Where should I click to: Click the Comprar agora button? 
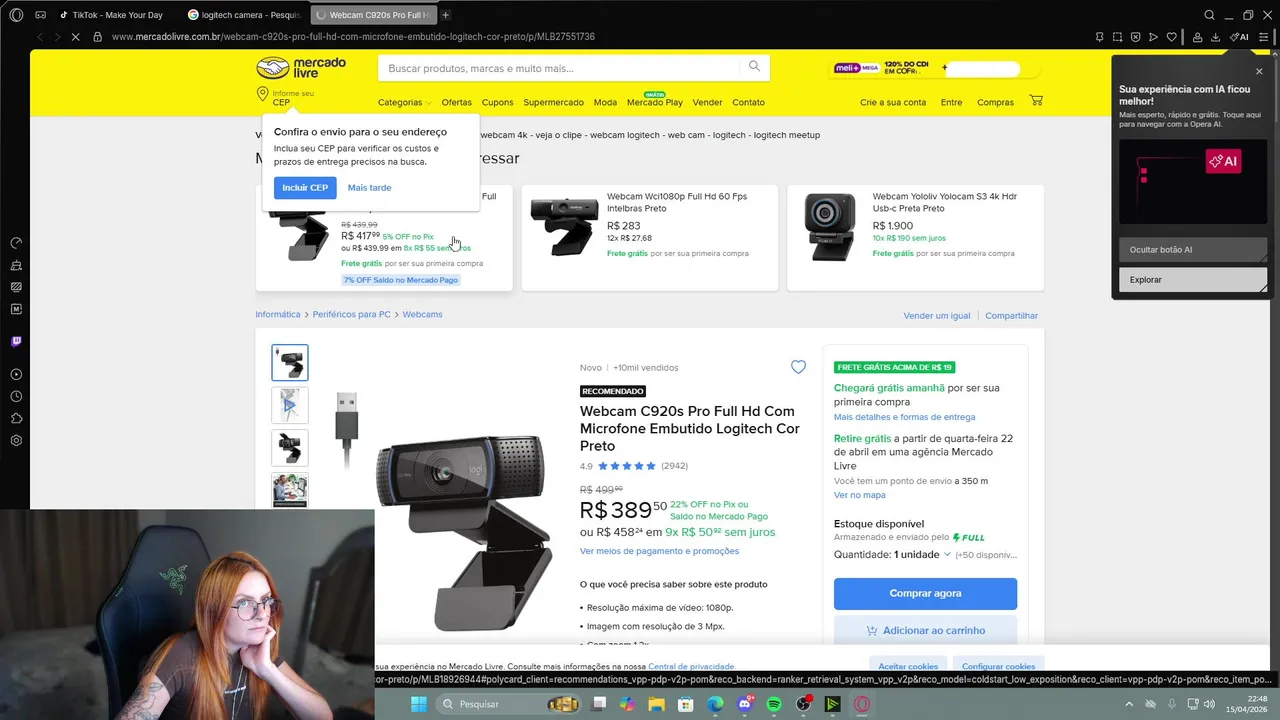click(925, 593)
